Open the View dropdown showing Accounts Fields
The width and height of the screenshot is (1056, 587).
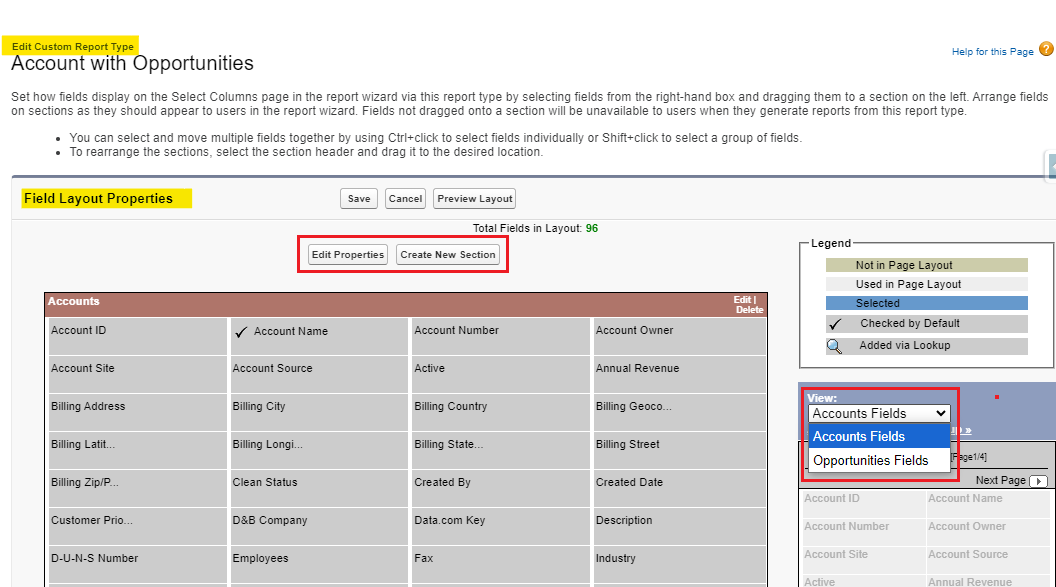(x=879, y=413)
